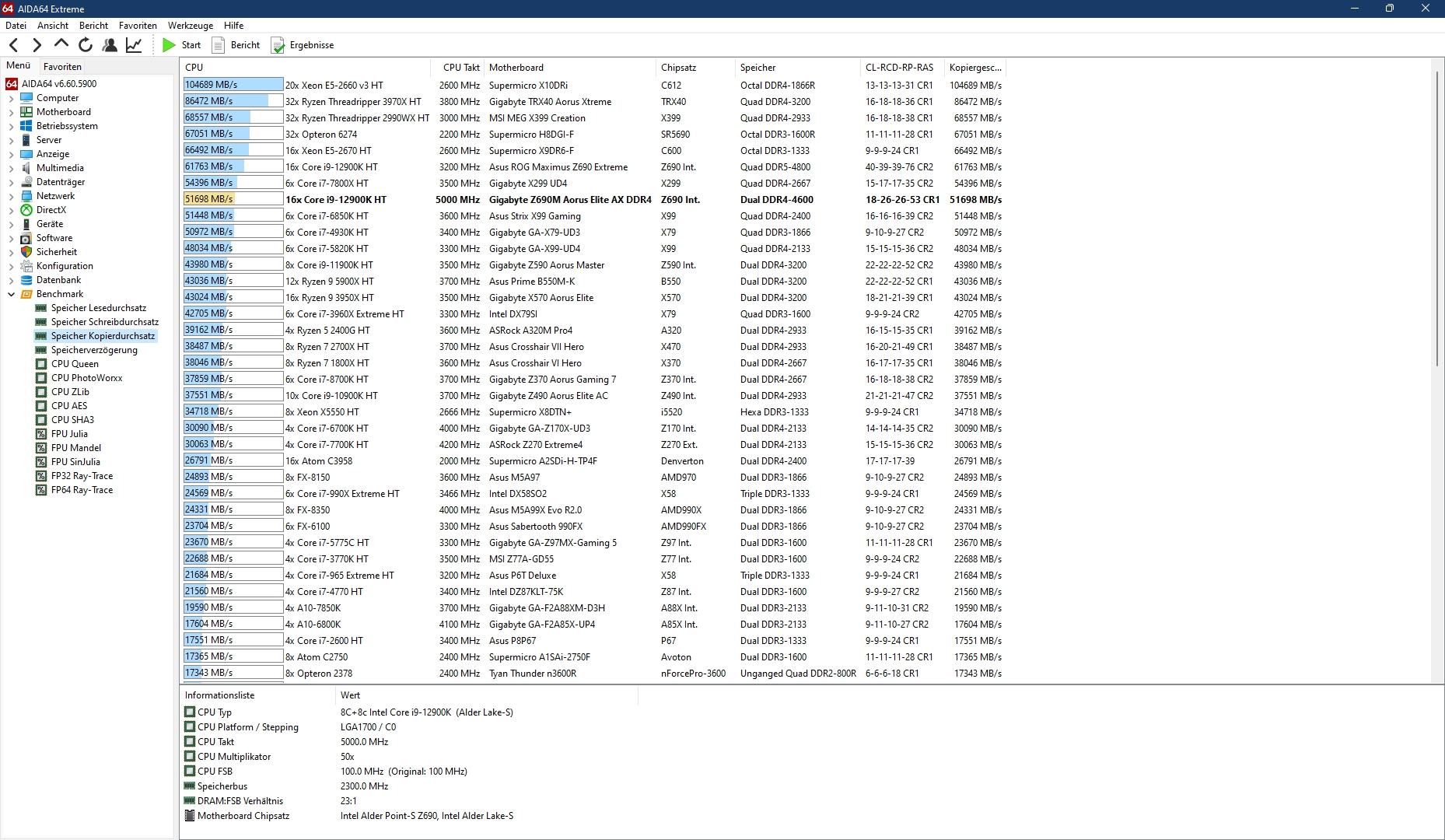Click the CPU PhotoWorxx chip icon
Screen dimensions: 1445x840
coord(41,378)
